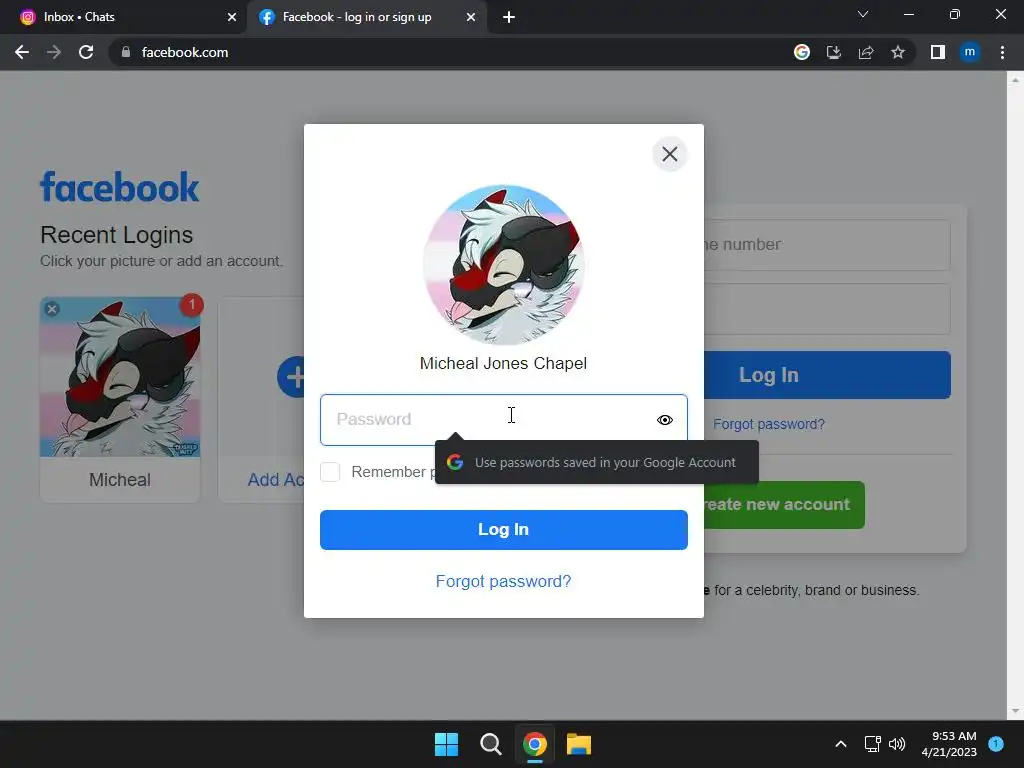Click Recent Logins heading text
Image resolution: width=1024 pixels, height=768 pixels.
(117, 235)
